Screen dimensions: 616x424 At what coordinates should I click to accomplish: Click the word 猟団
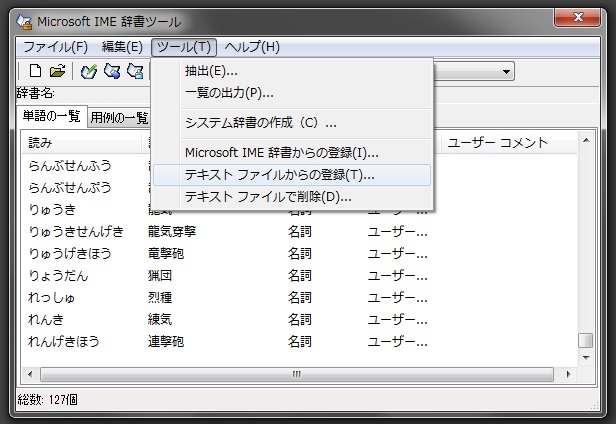point(160,275)
